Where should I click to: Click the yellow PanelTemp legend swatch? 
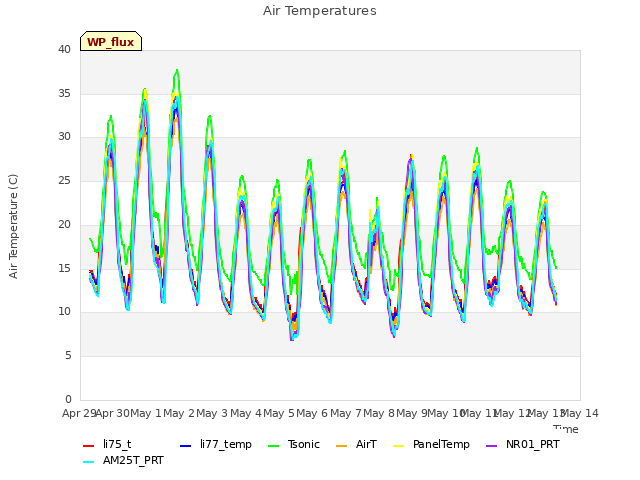coord(398,446)
